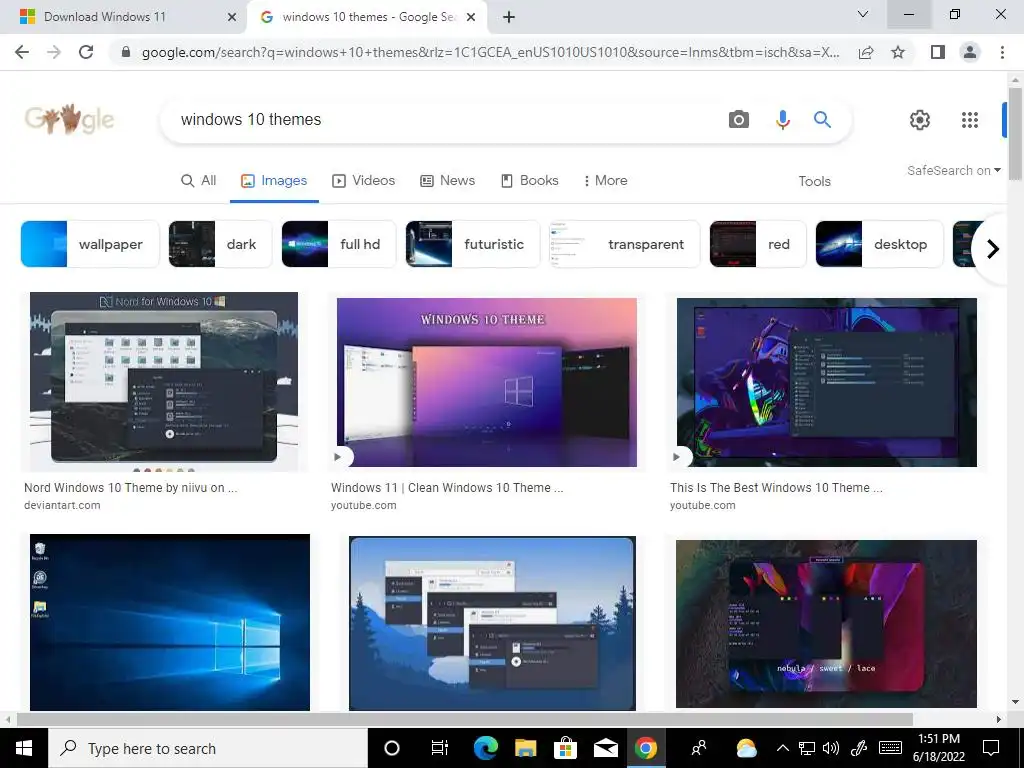Image resolution: width=1024 pixels, height=768 pixels.
Task: Open the Chrome profile avatar
Action: pyautogui.click(x=970, y=52)
